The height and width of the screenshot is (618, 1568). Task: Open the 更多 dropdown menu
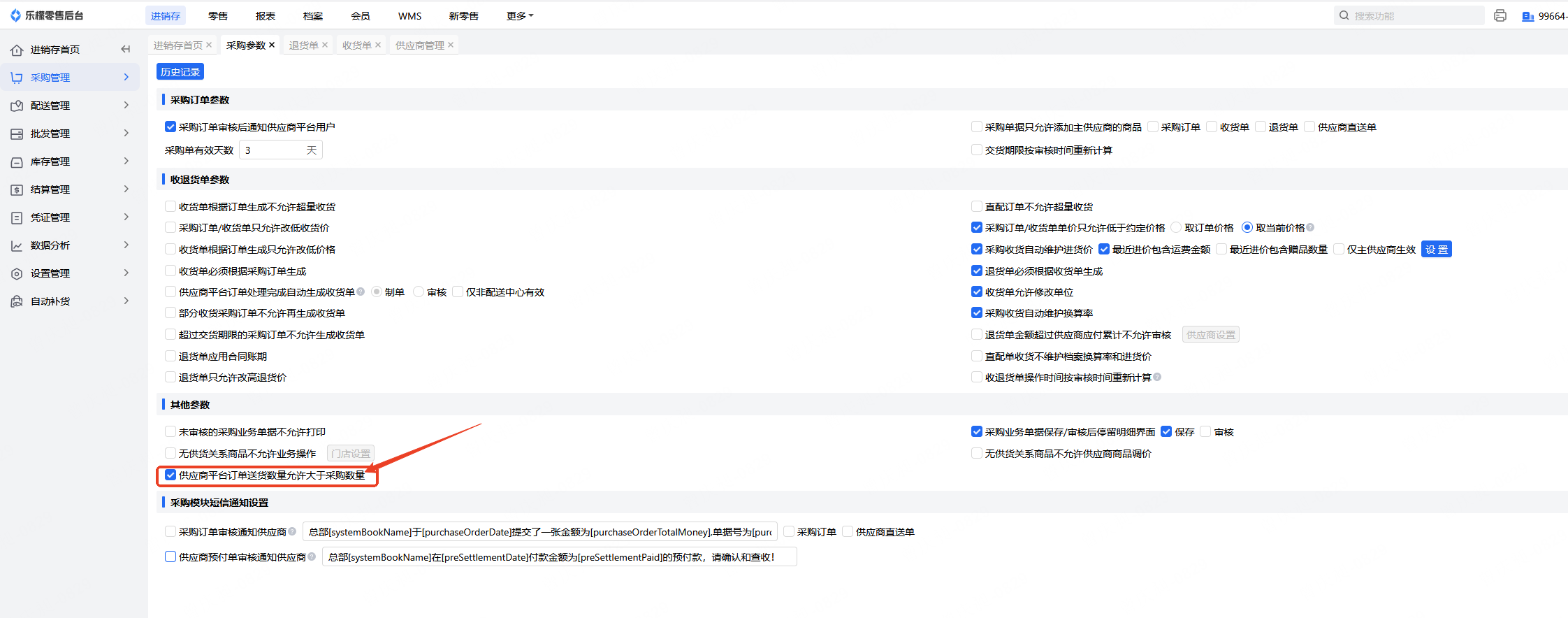tap(519, 15)
